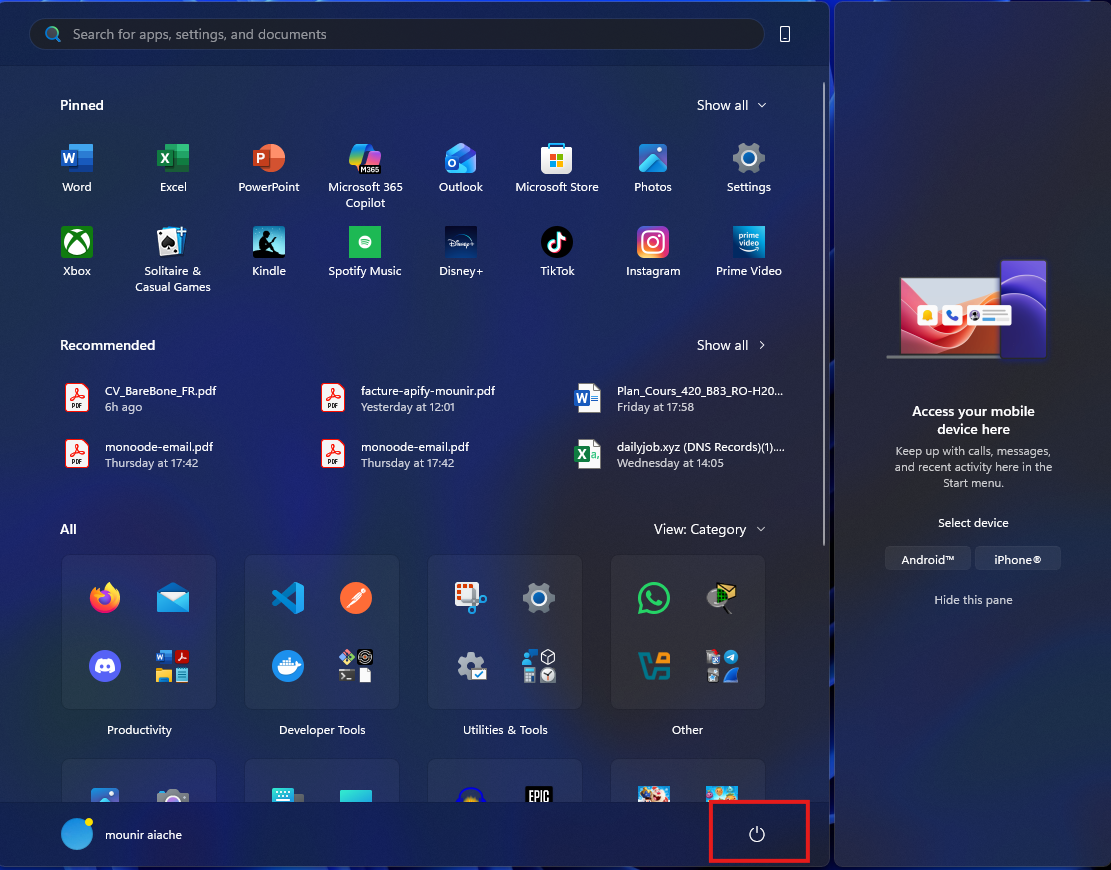Click the power button
1111x870 pixels.
click(x=757, y=834)
